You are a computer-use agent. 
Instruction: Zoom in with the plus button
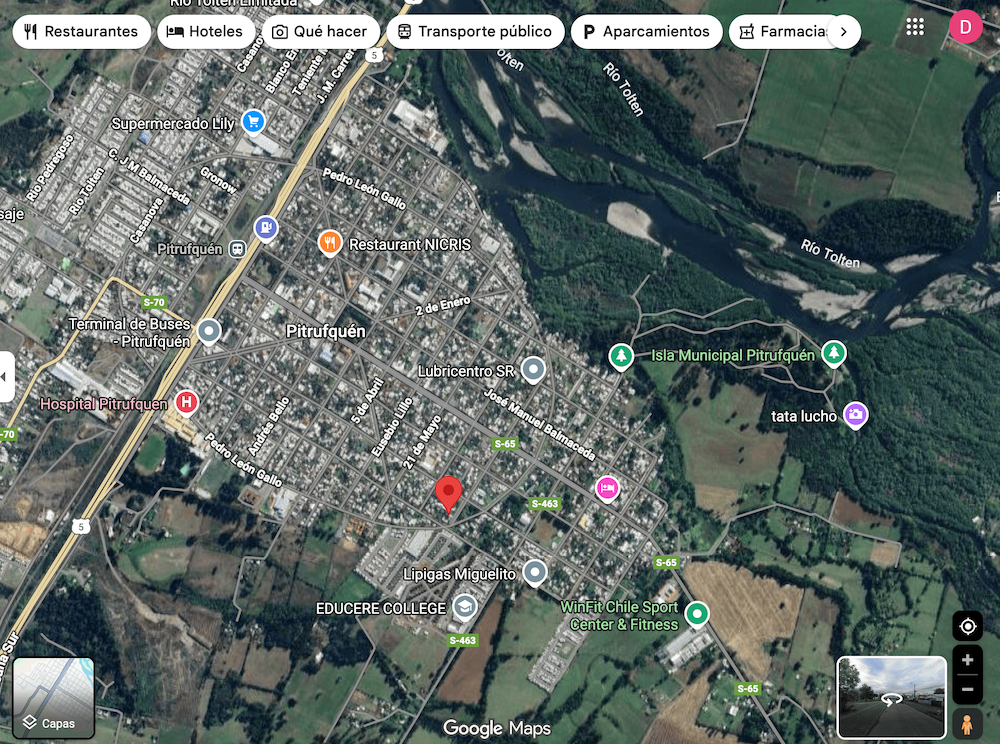(x=967, y=661)
